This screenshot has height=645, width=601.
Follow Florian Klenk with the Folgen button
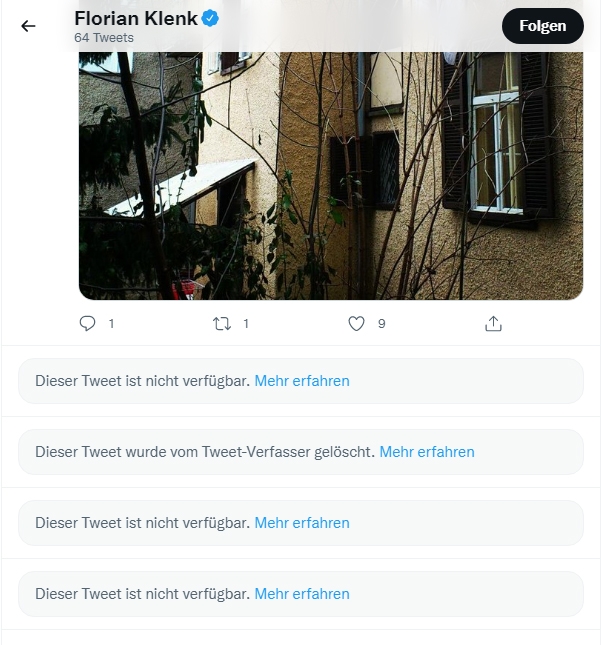pyautogui.click(x=543, y=26)
